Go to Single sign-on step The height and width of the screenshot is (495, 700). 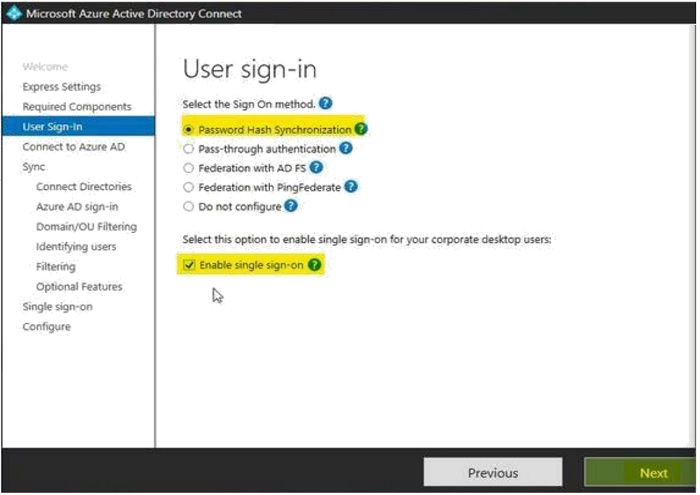[58, 307]
